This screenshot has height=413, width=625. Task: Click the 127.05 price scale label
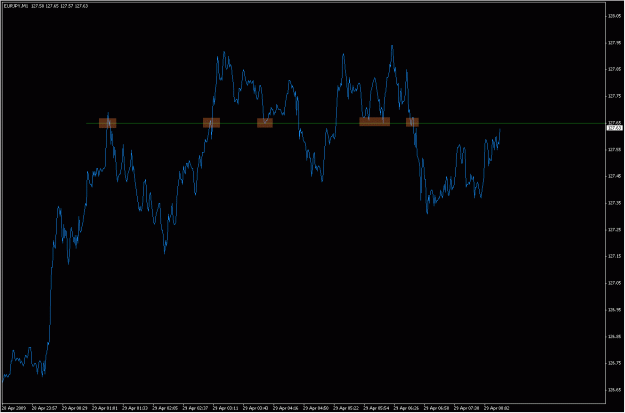[x=613, y=283]
